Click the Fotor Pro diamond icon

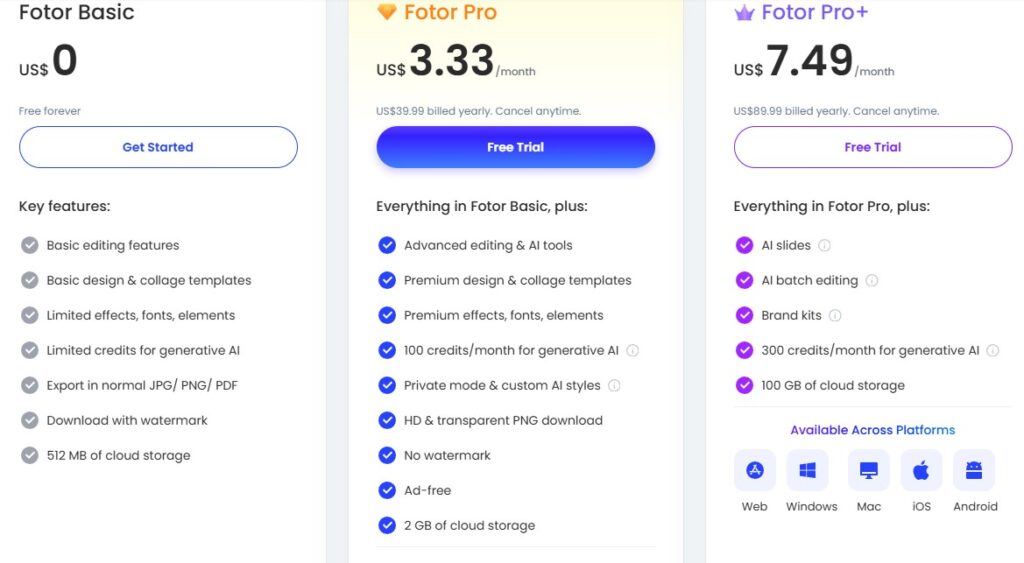coord(387,13)
